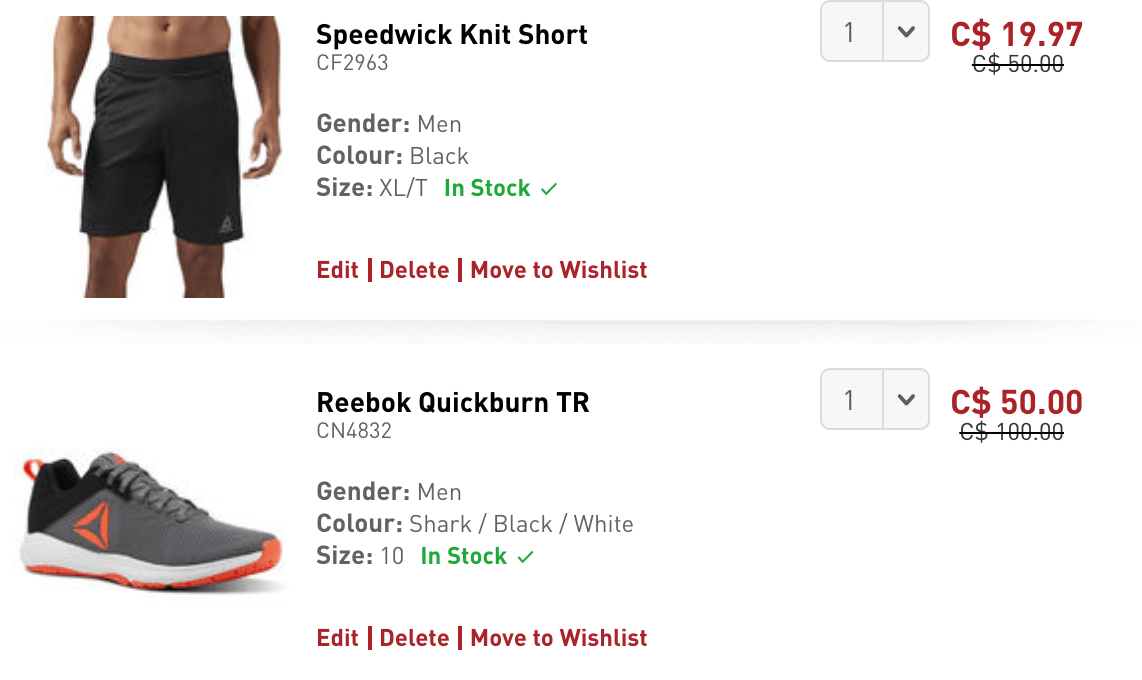Edit the Reebok Quickburn TR item
This screenshot has width=1142, height=680.
coord(337,639)
